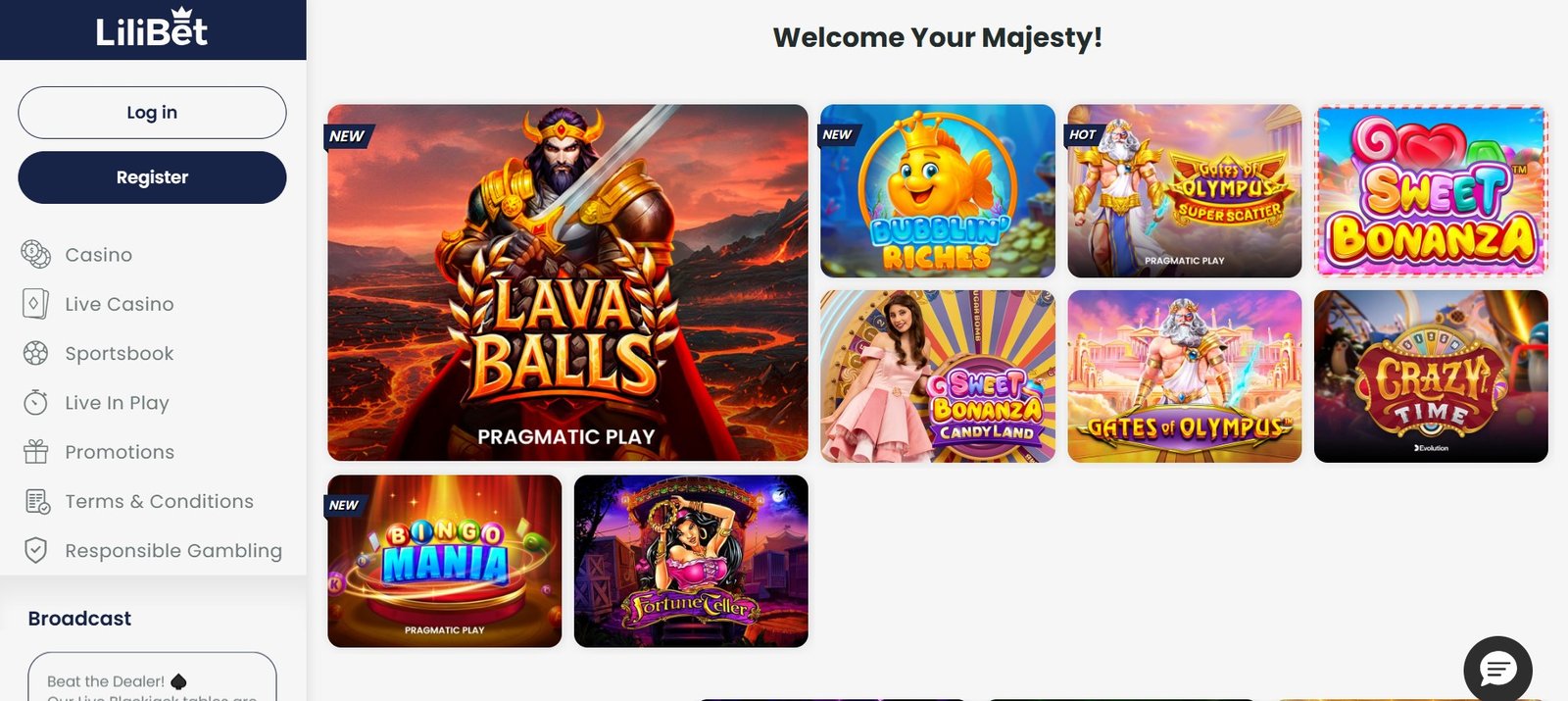
Task: Click the Live In Play stopwatch icon
Action: [35, 402]
